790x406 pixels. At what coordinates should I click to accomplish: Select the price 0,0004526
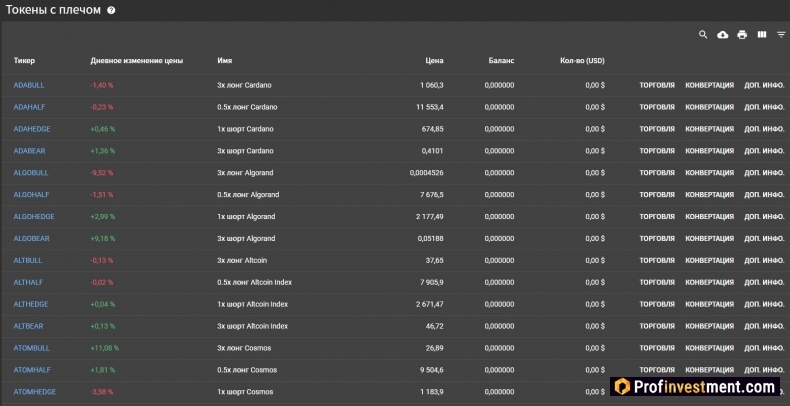coord(427,173)
